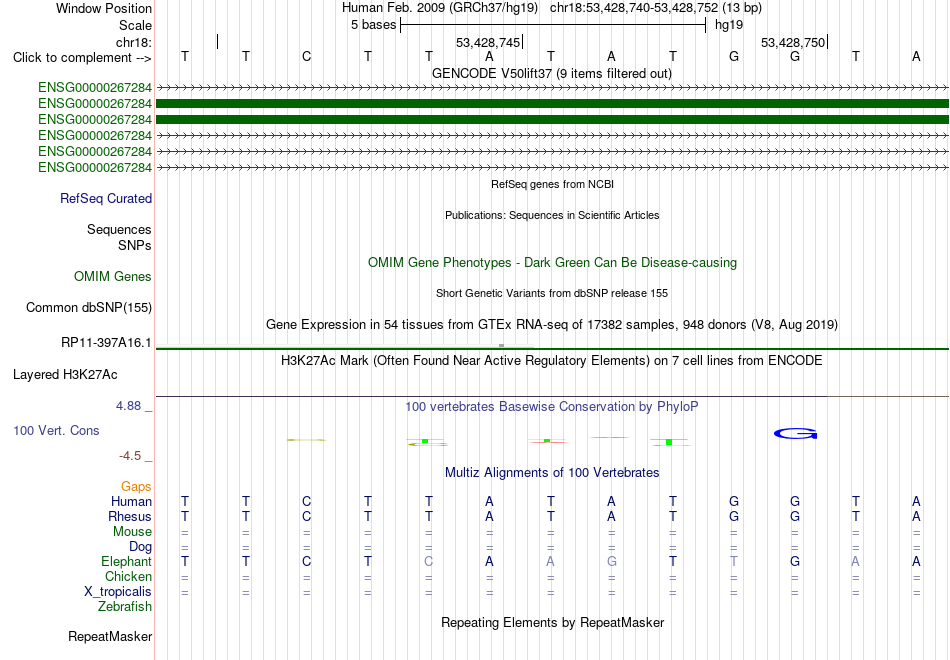The height and width of the screenshot is (660, 950).
Task: Select the Elephant alignment row label
Action: click(x=127, y=561)
